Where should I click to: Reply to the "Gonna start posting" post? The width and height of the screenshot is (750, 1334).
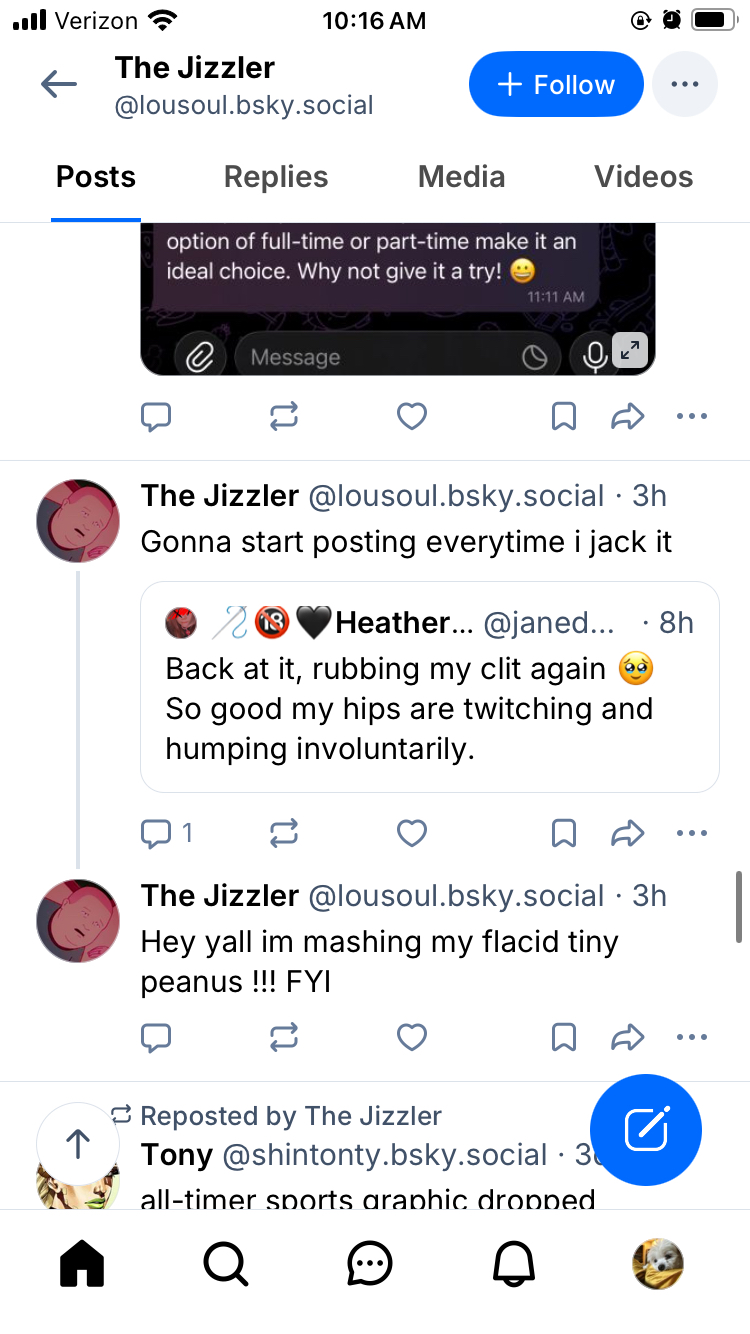[x=157, y=833]
